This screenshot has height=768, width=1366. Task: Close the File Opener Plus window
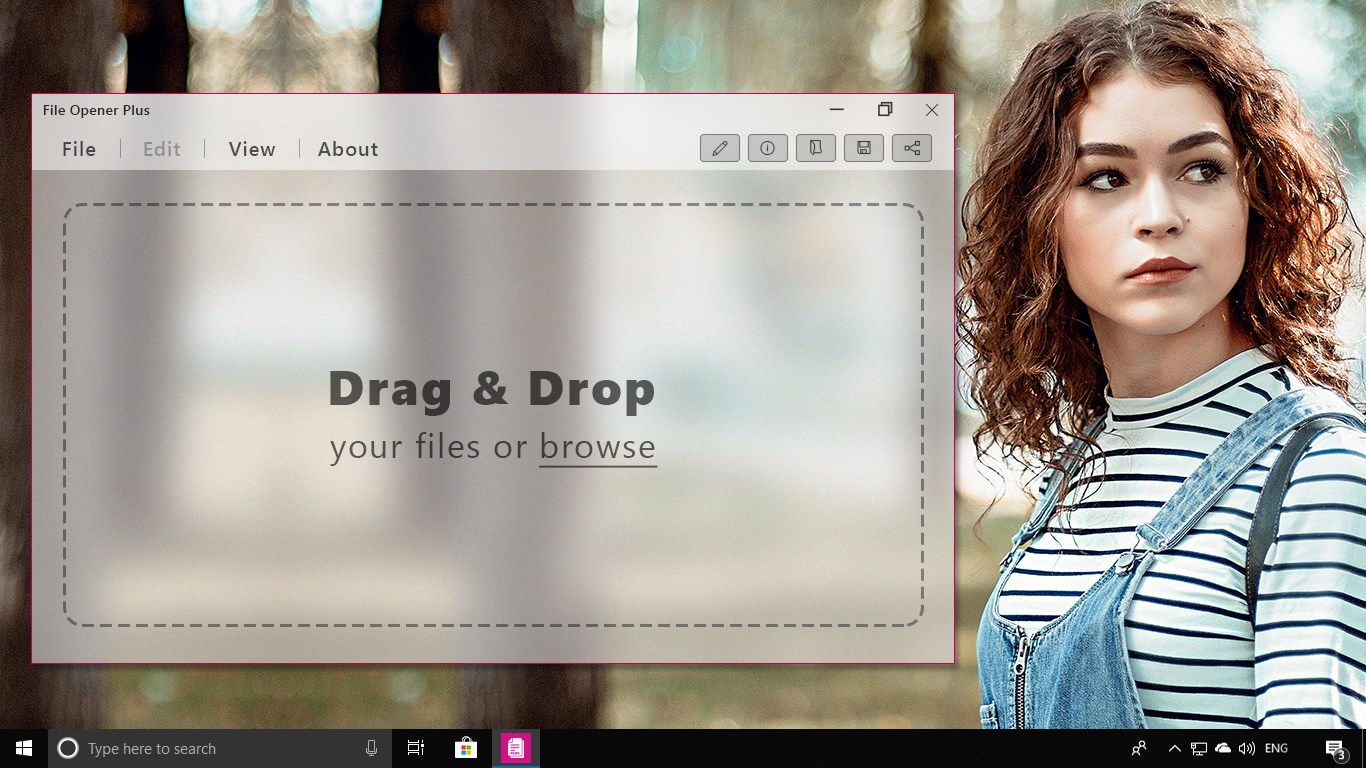pyautogui.click(x=932, y=110)
